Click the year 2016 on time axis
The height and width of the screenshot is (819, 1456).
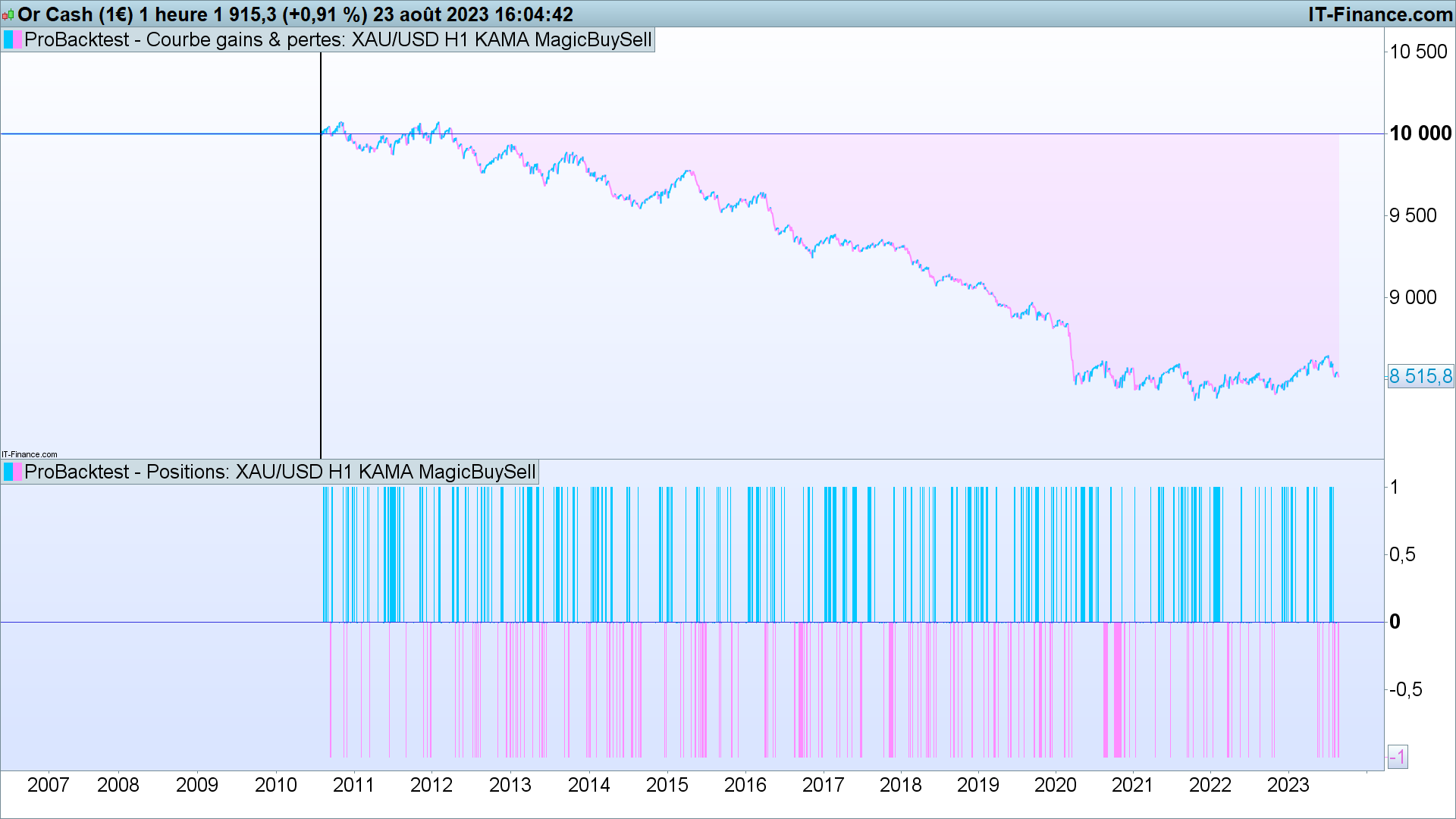[745, 785]
